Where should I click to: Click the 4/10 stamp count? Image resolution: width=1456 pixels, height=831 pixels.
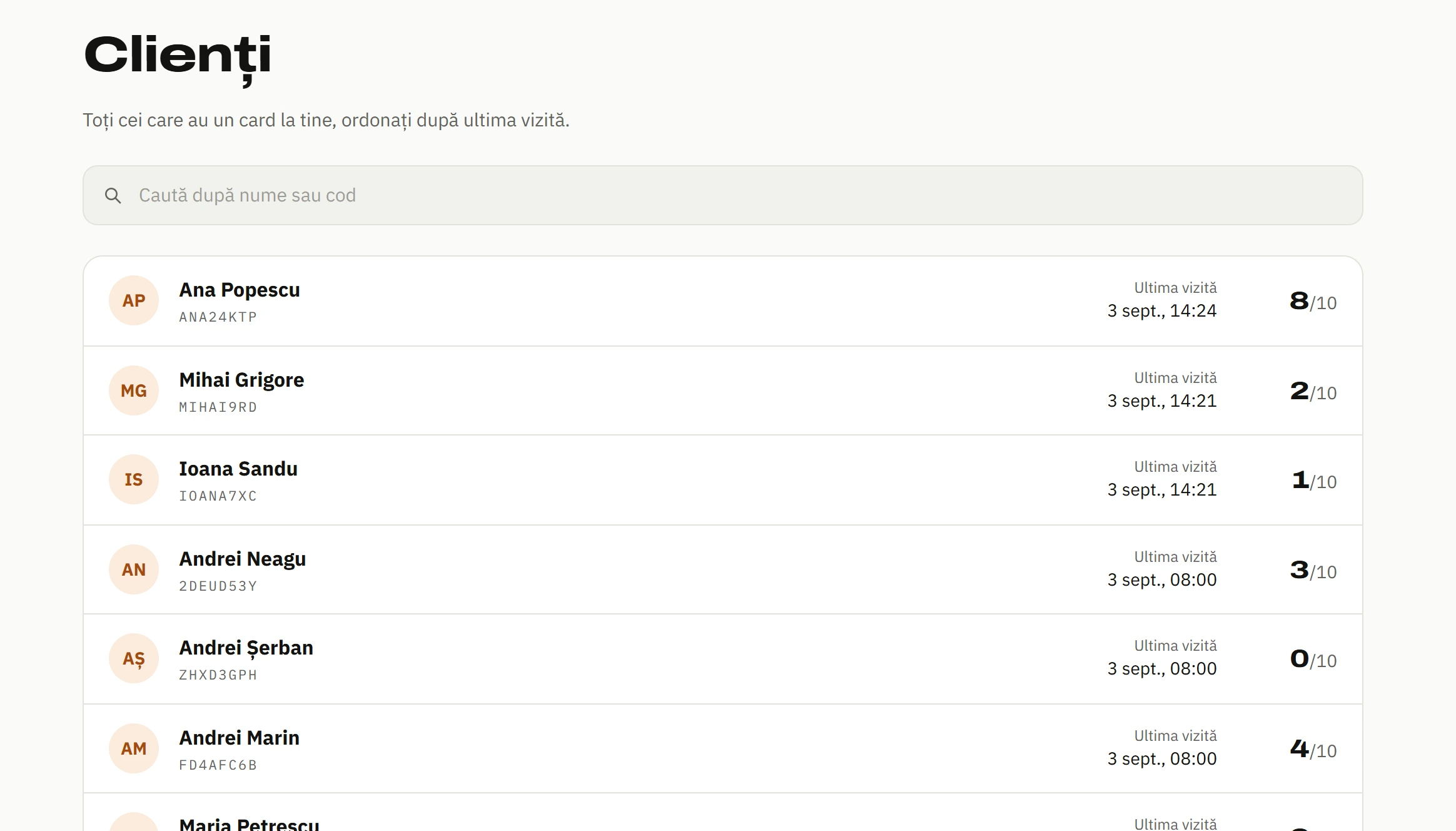coord(1313,750)
